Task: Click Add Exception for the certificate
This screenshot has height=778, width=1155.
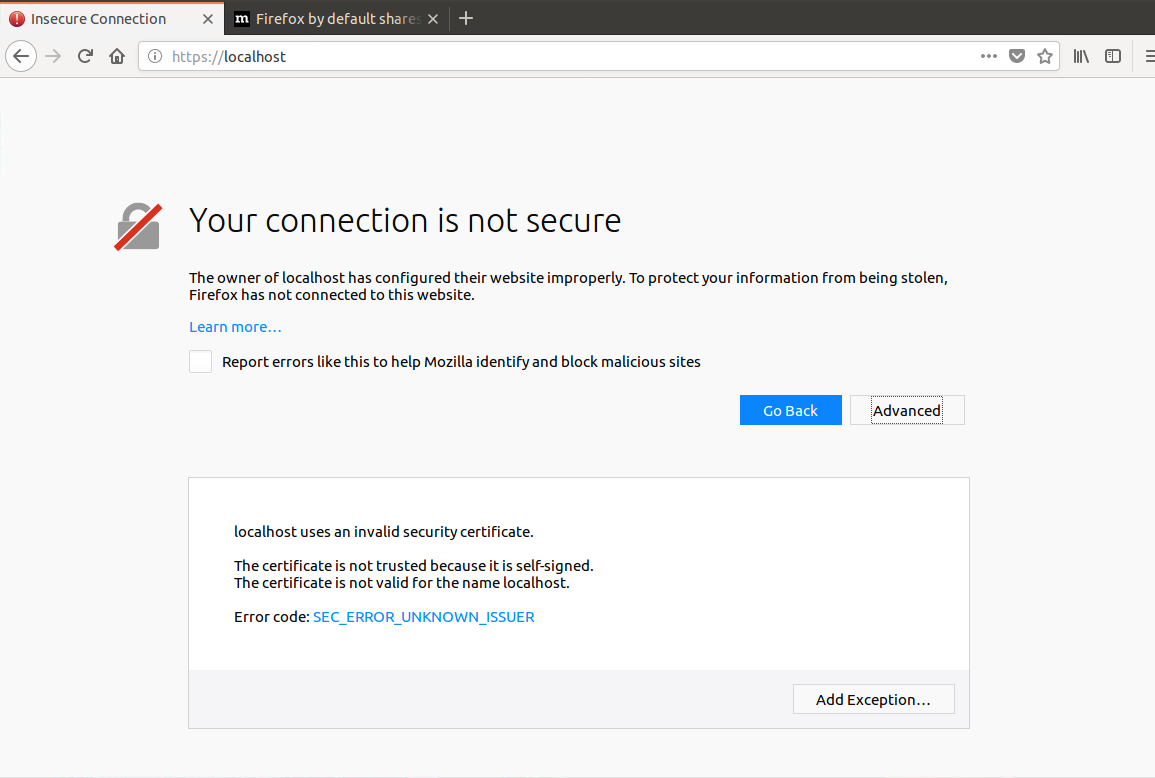Action: pyautogui.click(x=873, y=698)
